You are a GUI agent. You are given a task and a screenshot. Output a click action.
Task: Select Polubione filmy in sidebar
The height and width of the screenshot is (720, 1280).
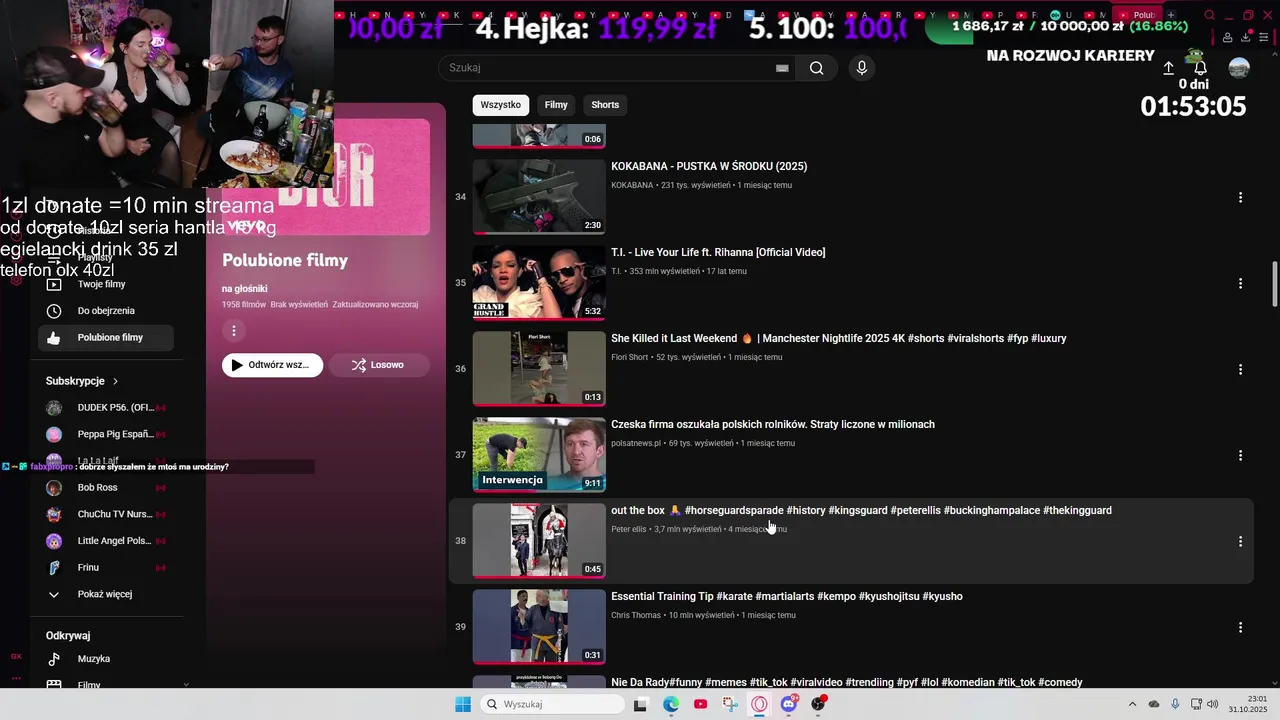(106, 338)
